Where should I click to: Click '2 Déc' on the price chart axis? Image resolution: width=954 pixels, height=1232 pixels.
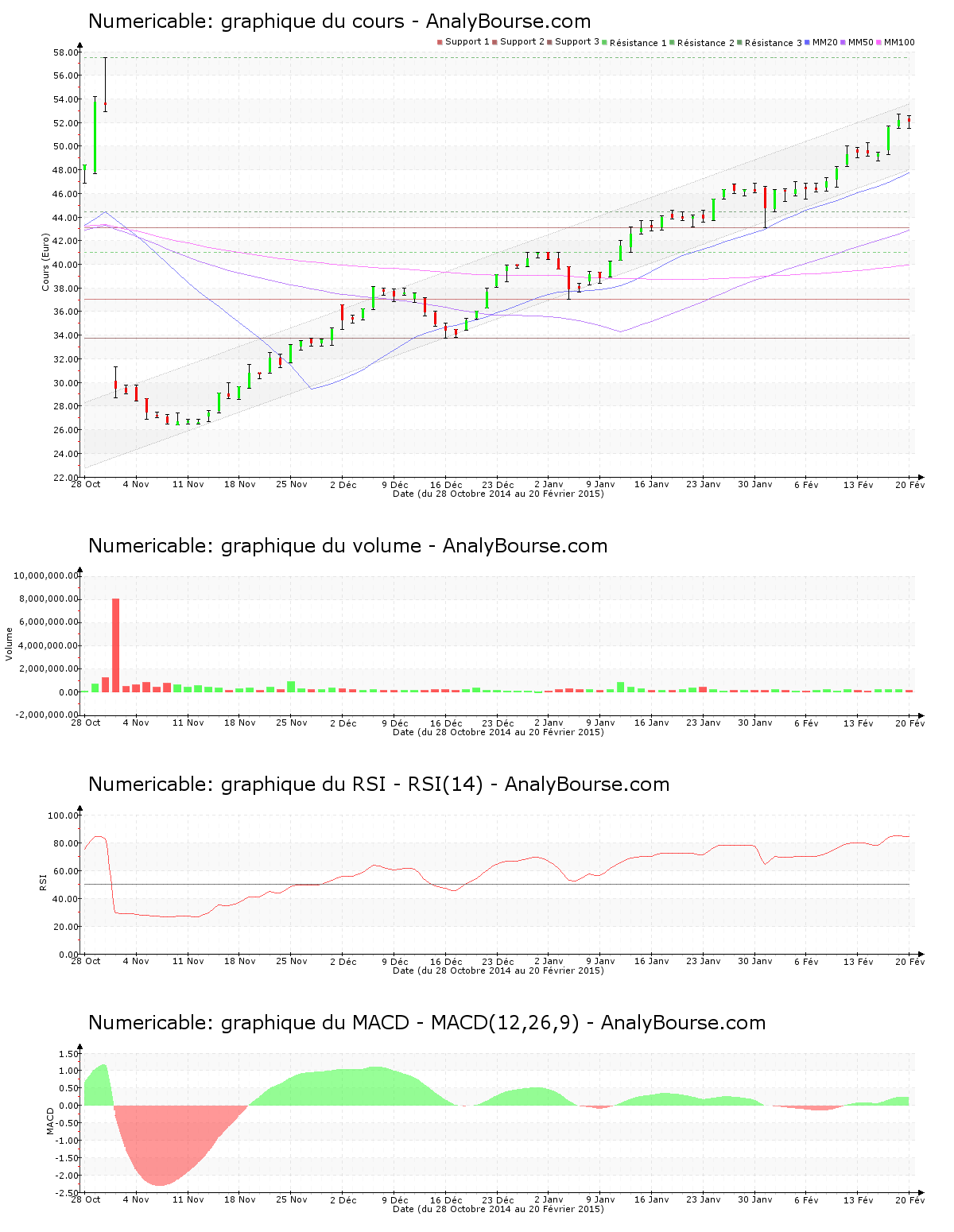[343, 484]
